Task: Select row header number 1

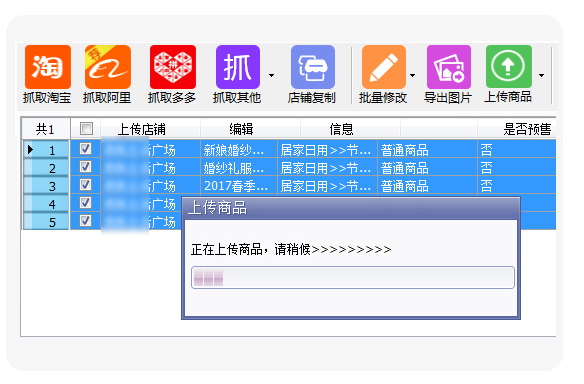Action: [46, 149]
